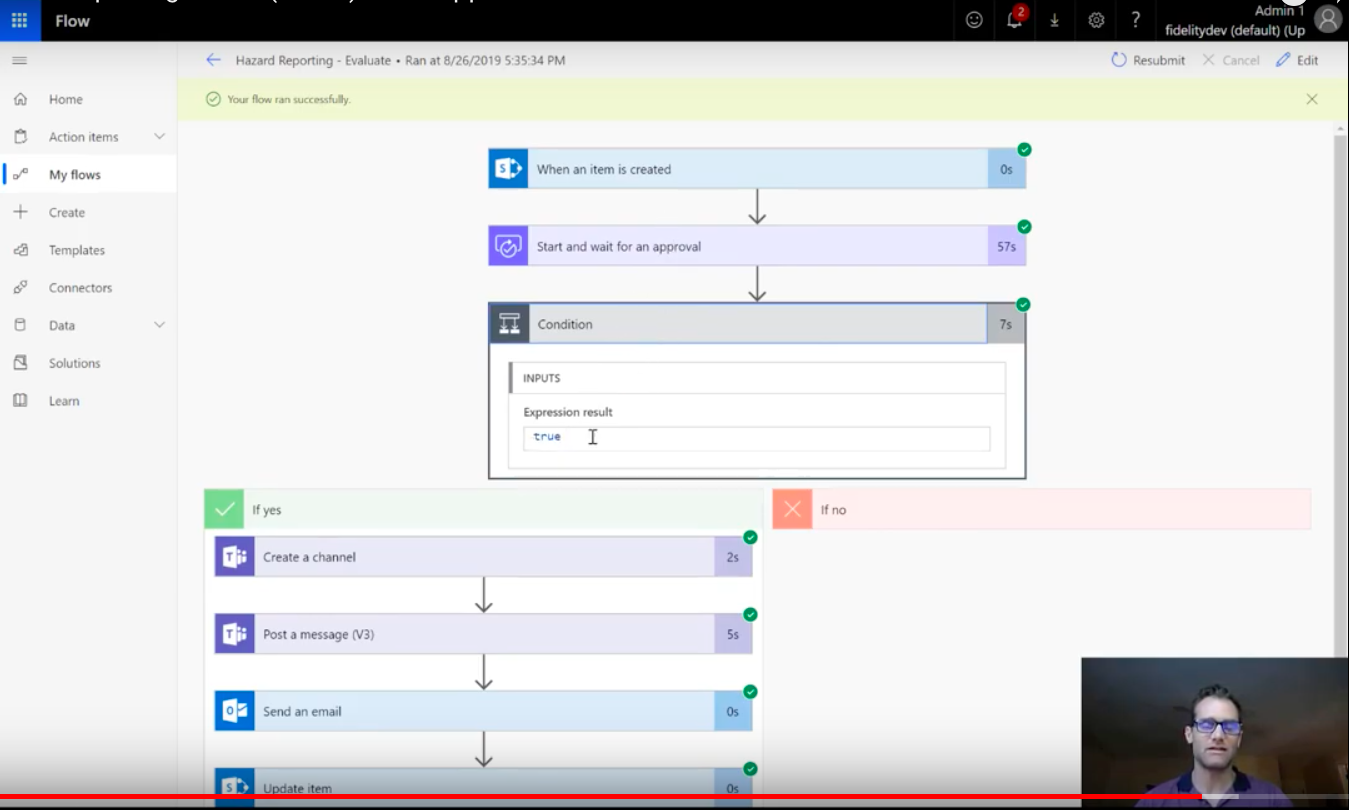The width and height of the screenshot is (1349, 810).
Task: Click the red X on If no
Action: pyautogui.click(x=792, y=509)
